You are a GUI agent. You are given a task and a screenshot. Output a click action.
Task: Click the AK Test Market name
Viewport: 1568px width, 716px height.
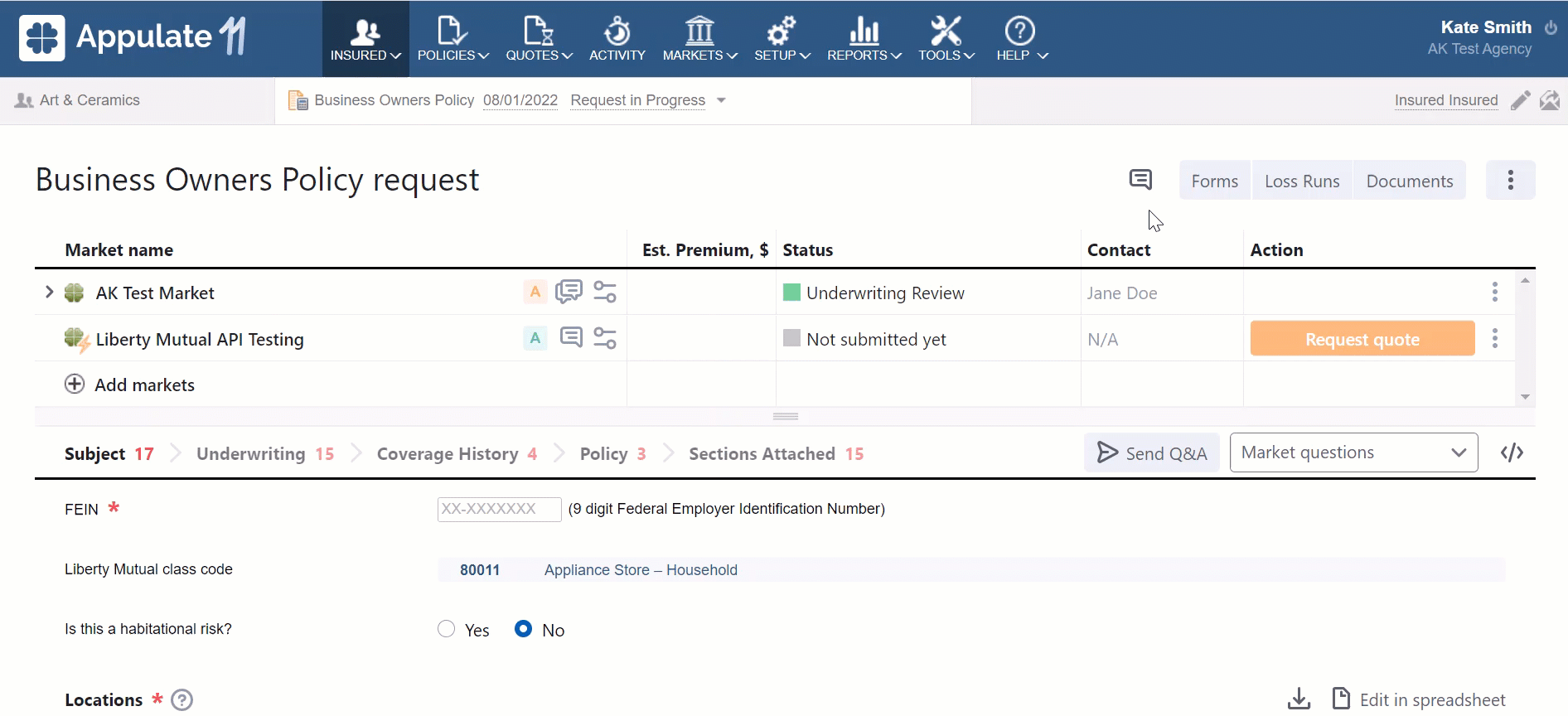click(155, 293)
